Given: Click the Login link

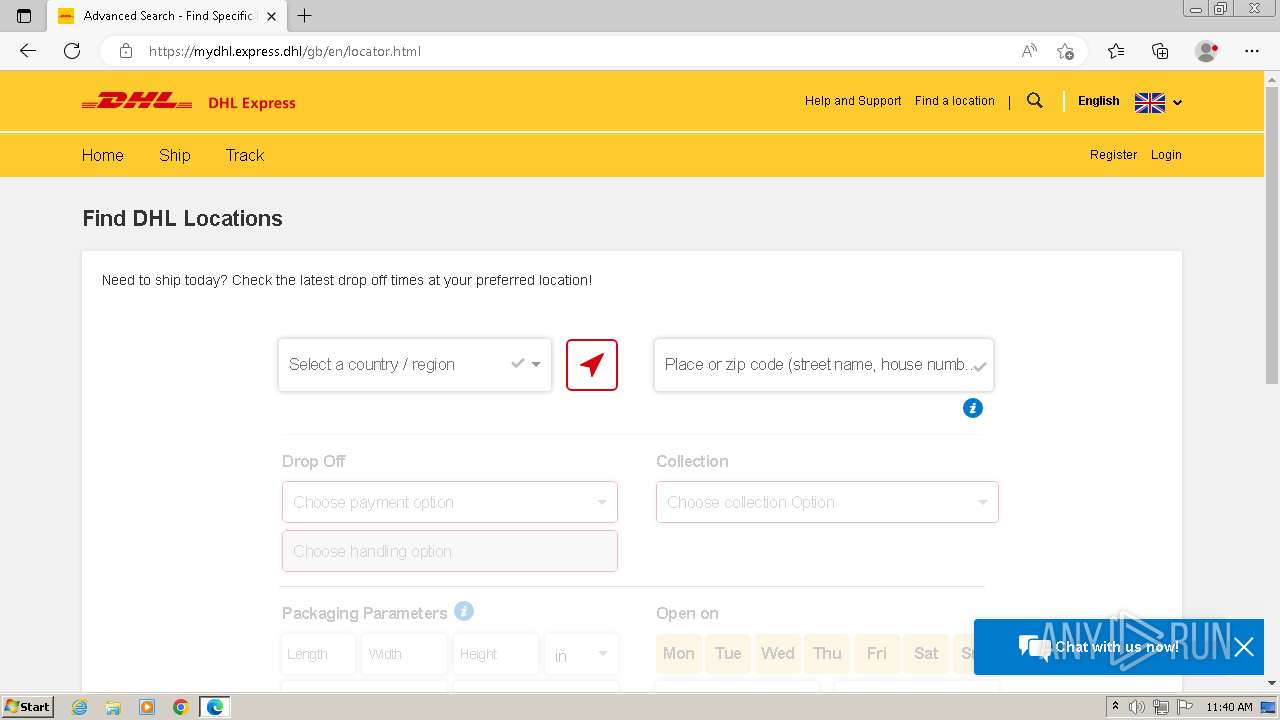Looking at the screenshot, I should pyautogui.click(x=1166, y=155).
